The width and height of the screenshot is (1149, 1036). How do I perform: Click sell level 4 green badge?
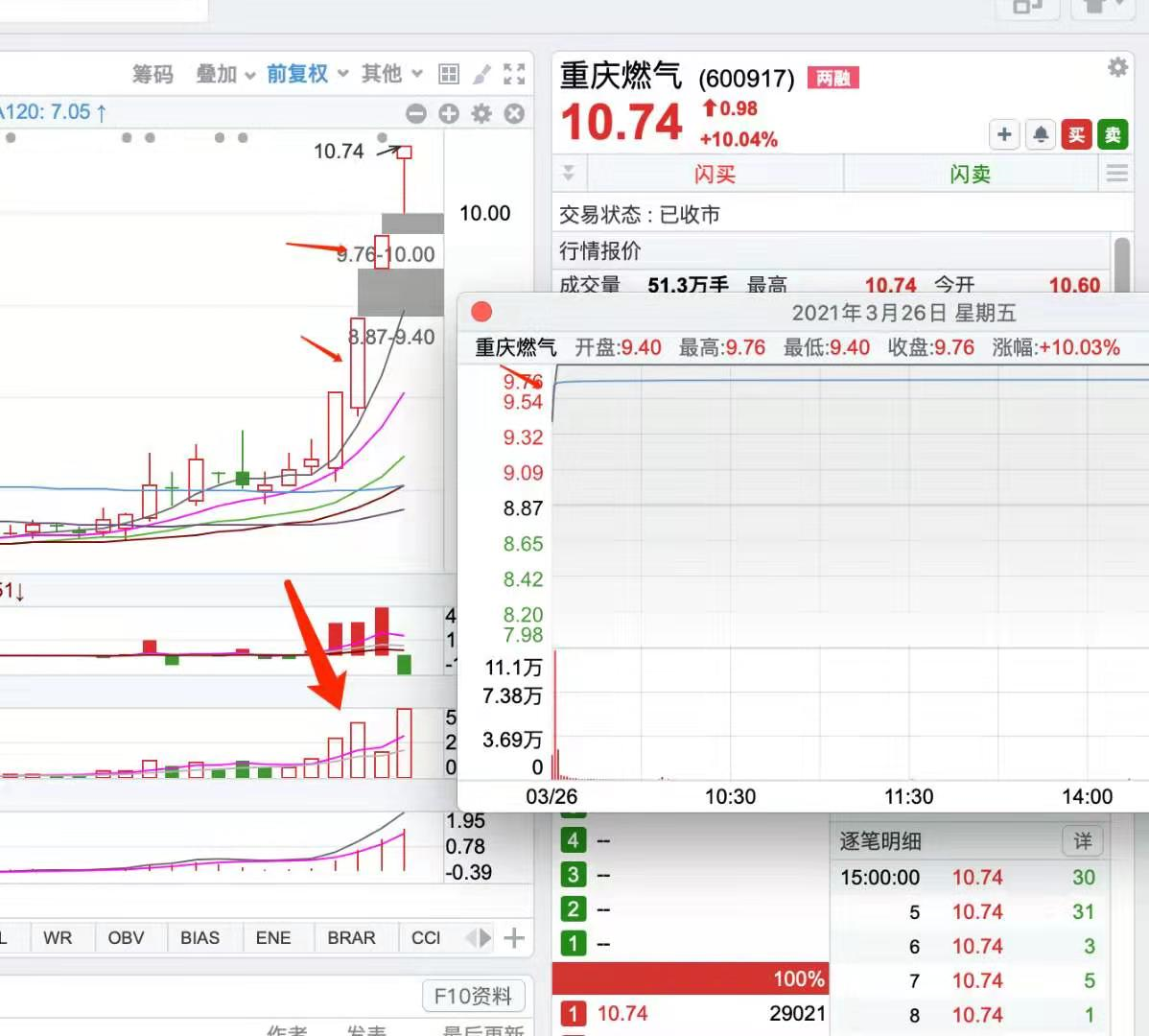tap(573, 840)
